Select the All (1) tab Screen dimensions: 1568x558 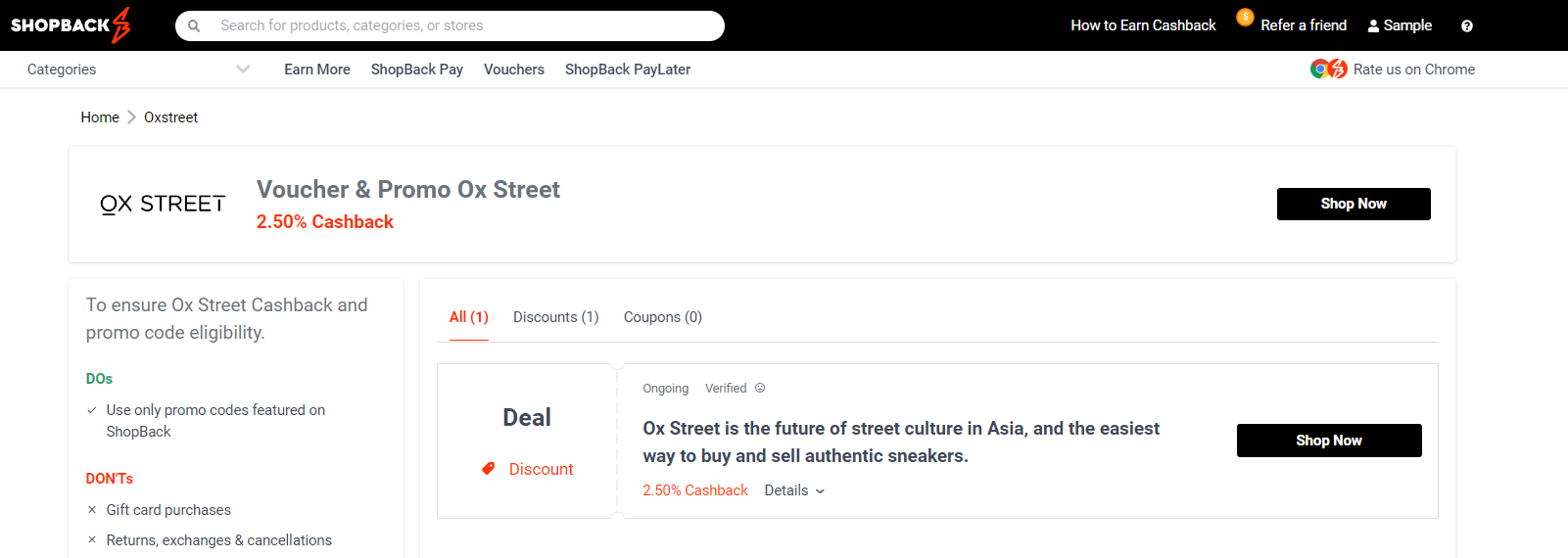click(x=468, y=317)
